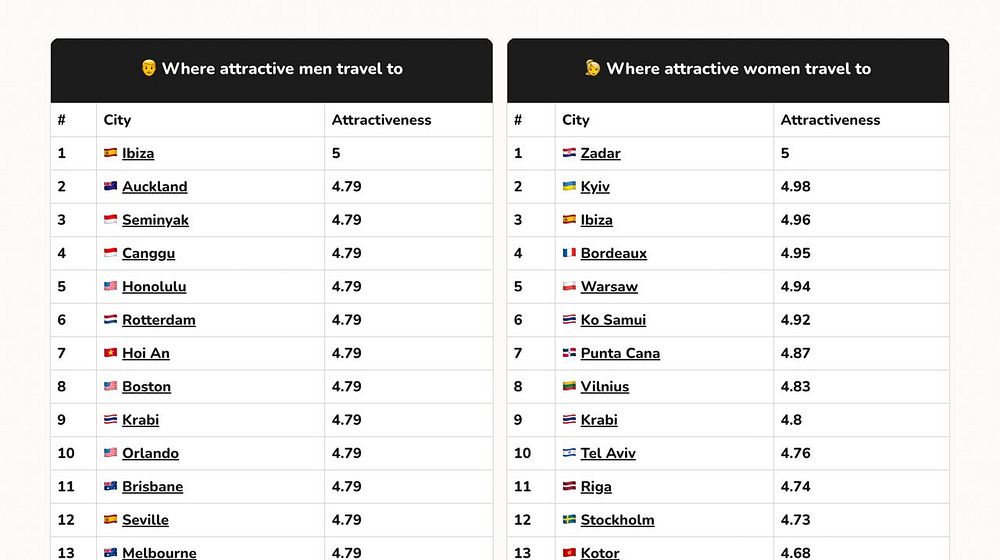Go to the Boston city page
This screenshot has height=560, width=1000.
(146, 387)
